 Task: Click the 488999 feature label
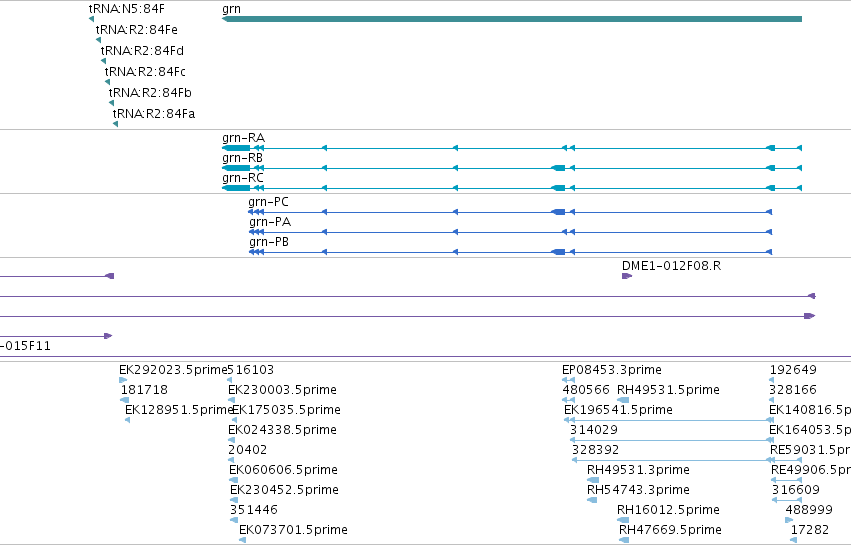[809, 510]
